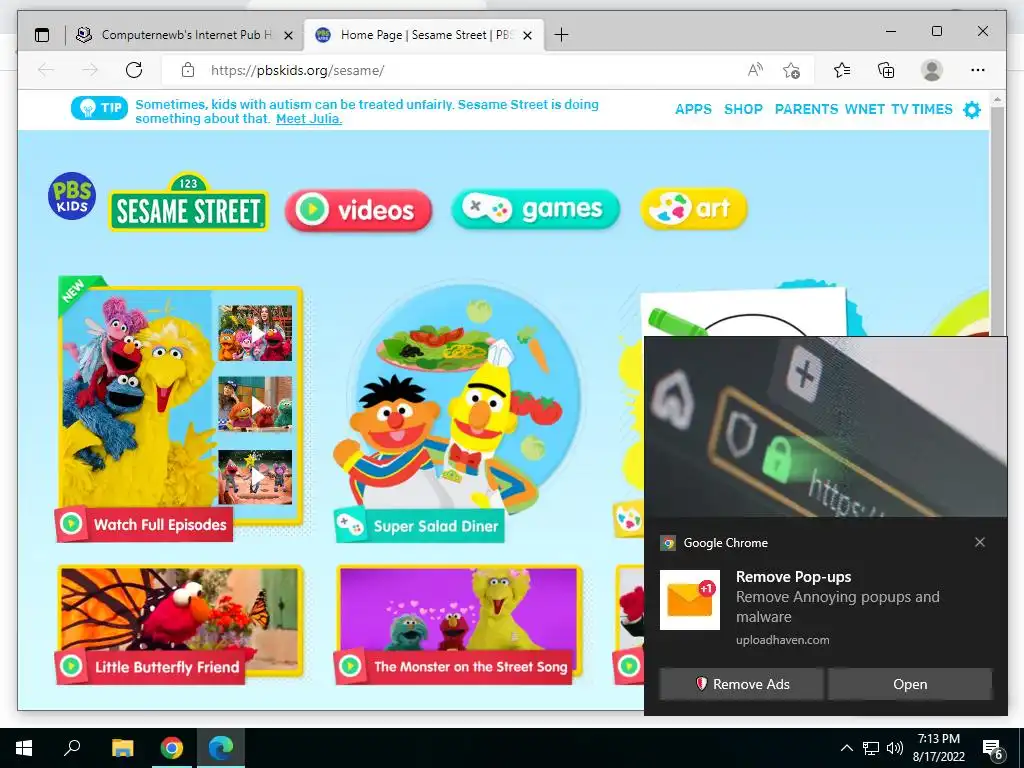Open the APPS menu link
The image size is (1024, 768).
point(694,110)
